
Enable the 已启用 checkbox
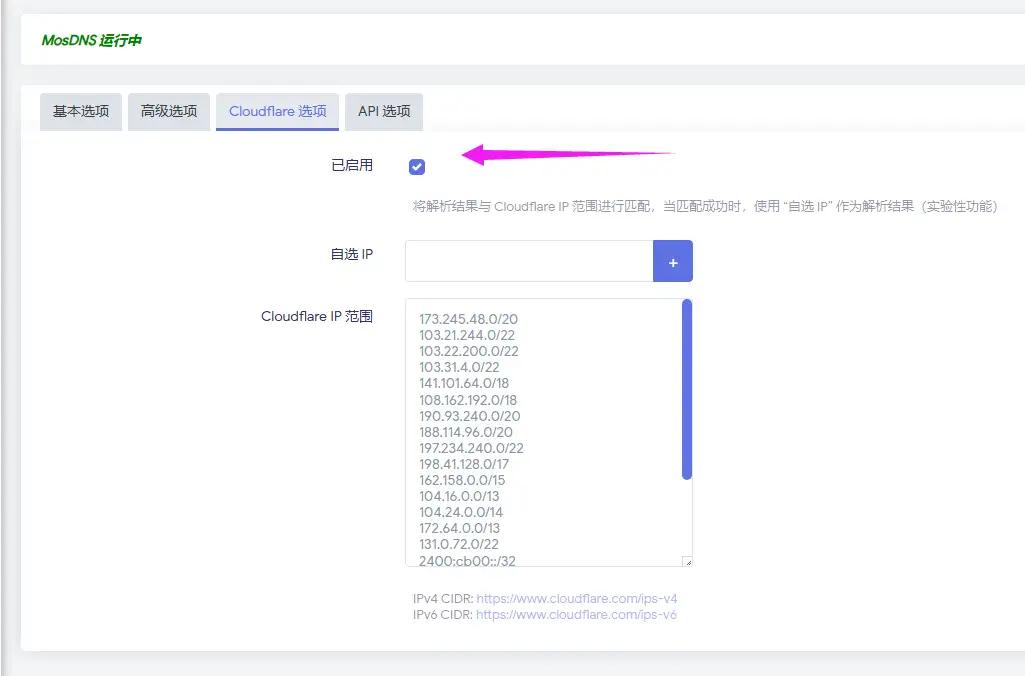coord(416,166)
